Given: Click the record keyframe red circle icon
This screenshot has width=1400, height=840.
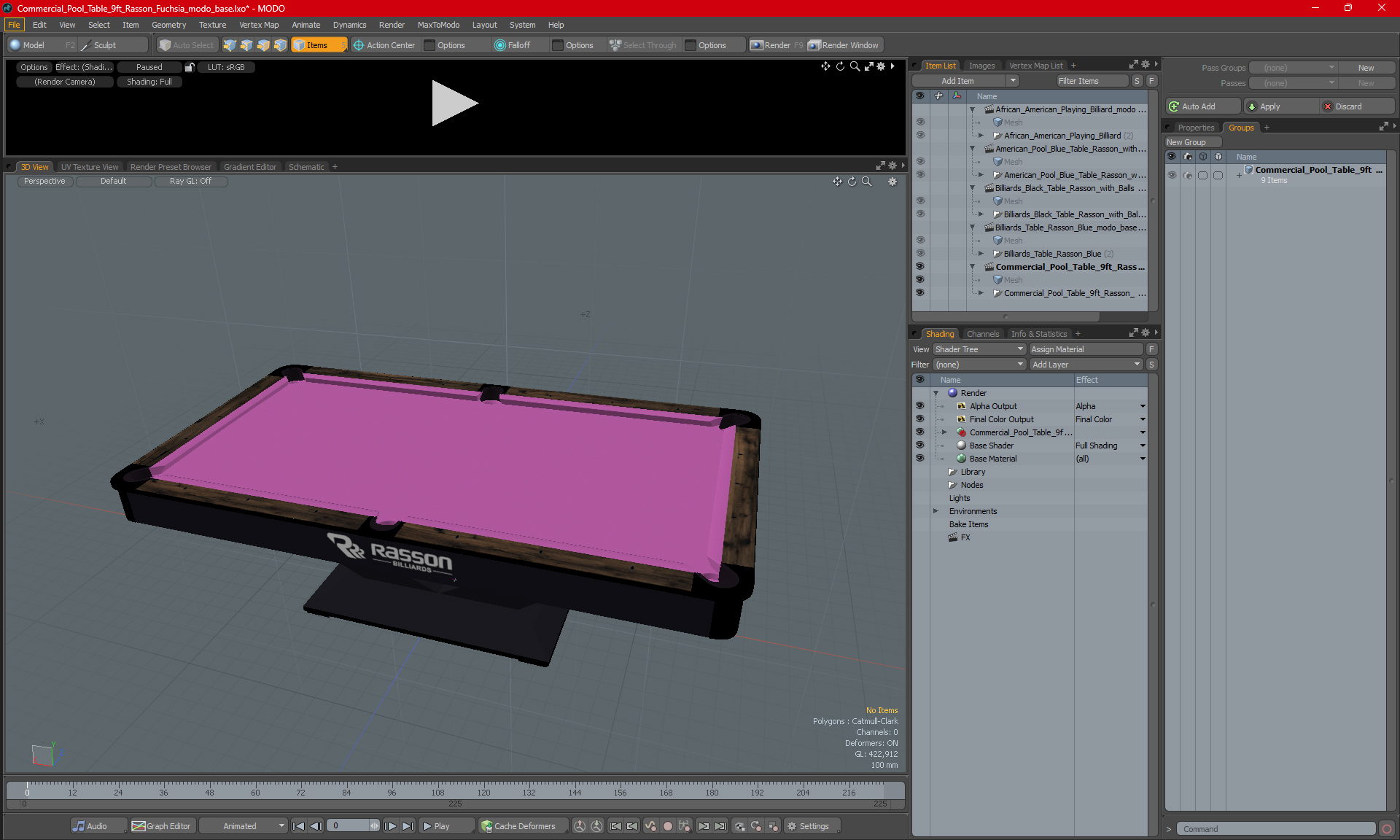Looking at the screenshot, I should click(x=667, y=826).
